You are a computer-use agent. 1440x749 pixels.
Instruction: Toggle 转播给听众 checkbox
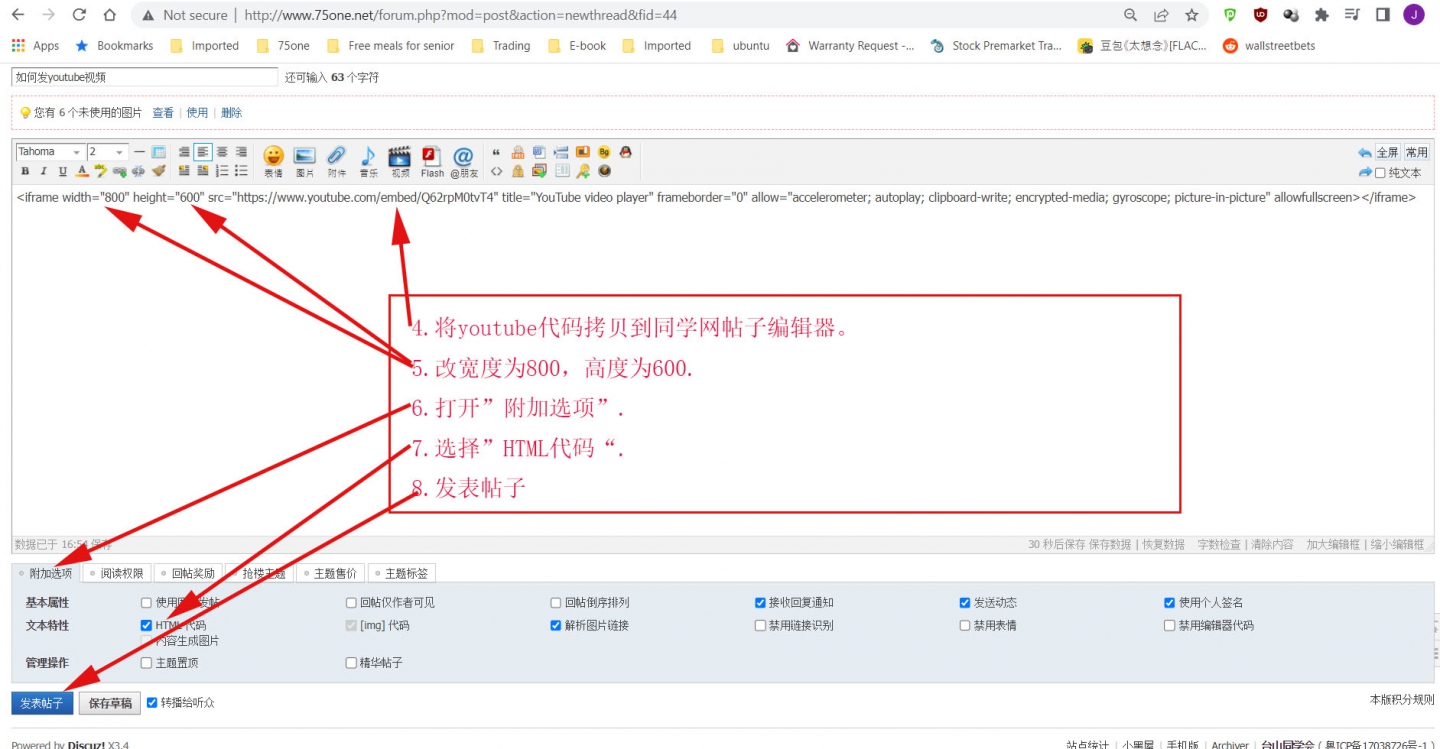(x=152, y=702)
